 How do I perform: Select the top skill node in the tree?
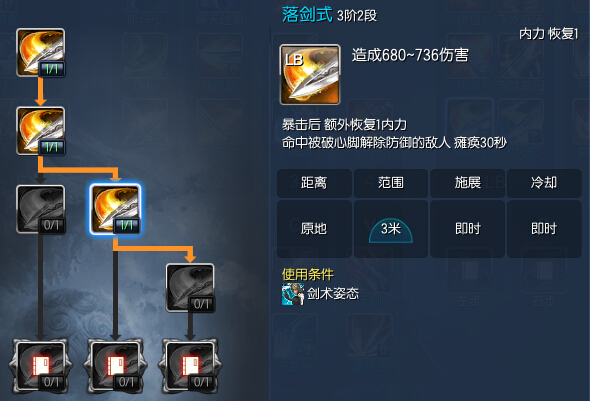tap(41, 52)
